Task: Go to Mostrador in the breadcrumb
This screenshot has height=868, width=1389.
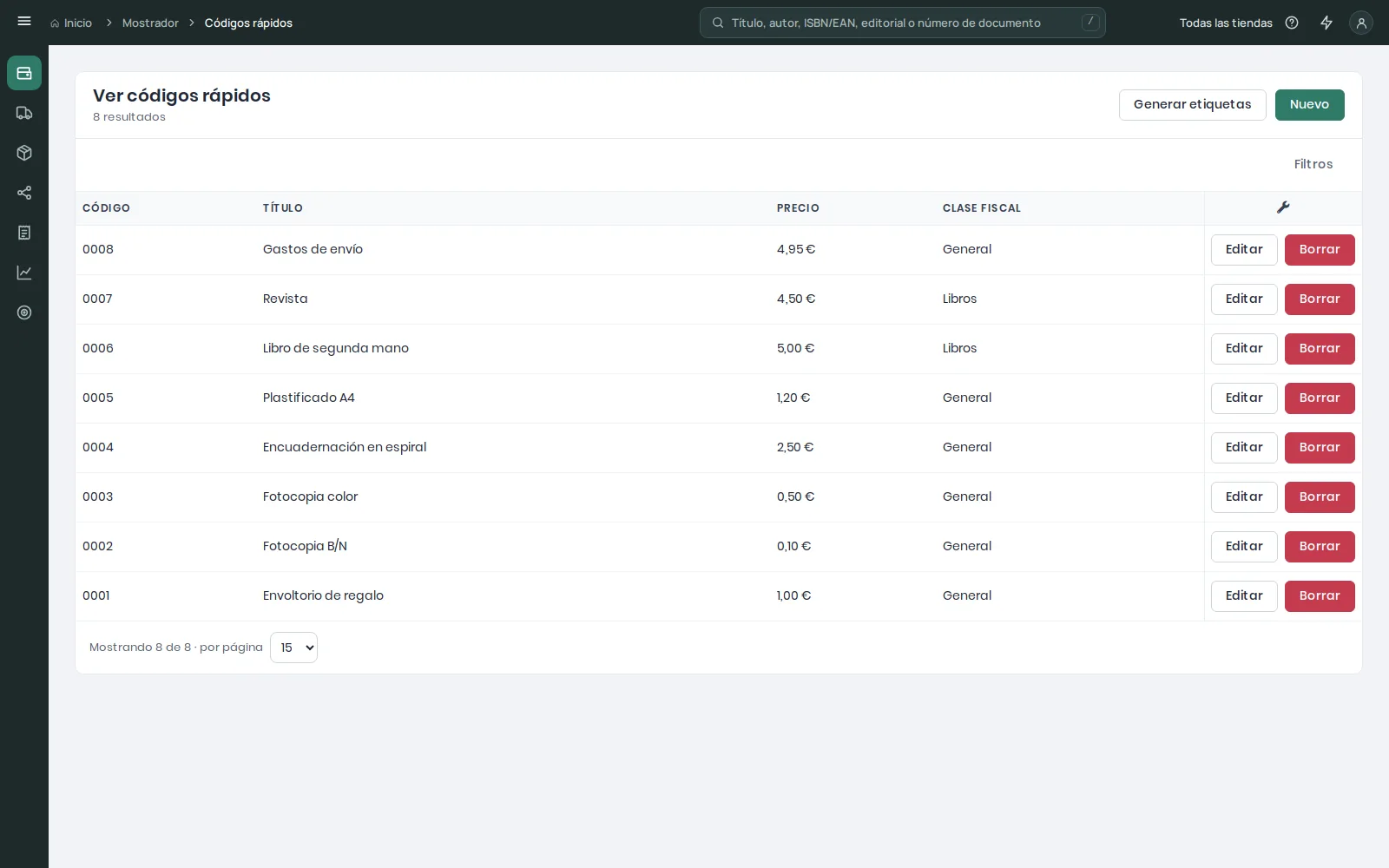Action: tap(150, 23)
